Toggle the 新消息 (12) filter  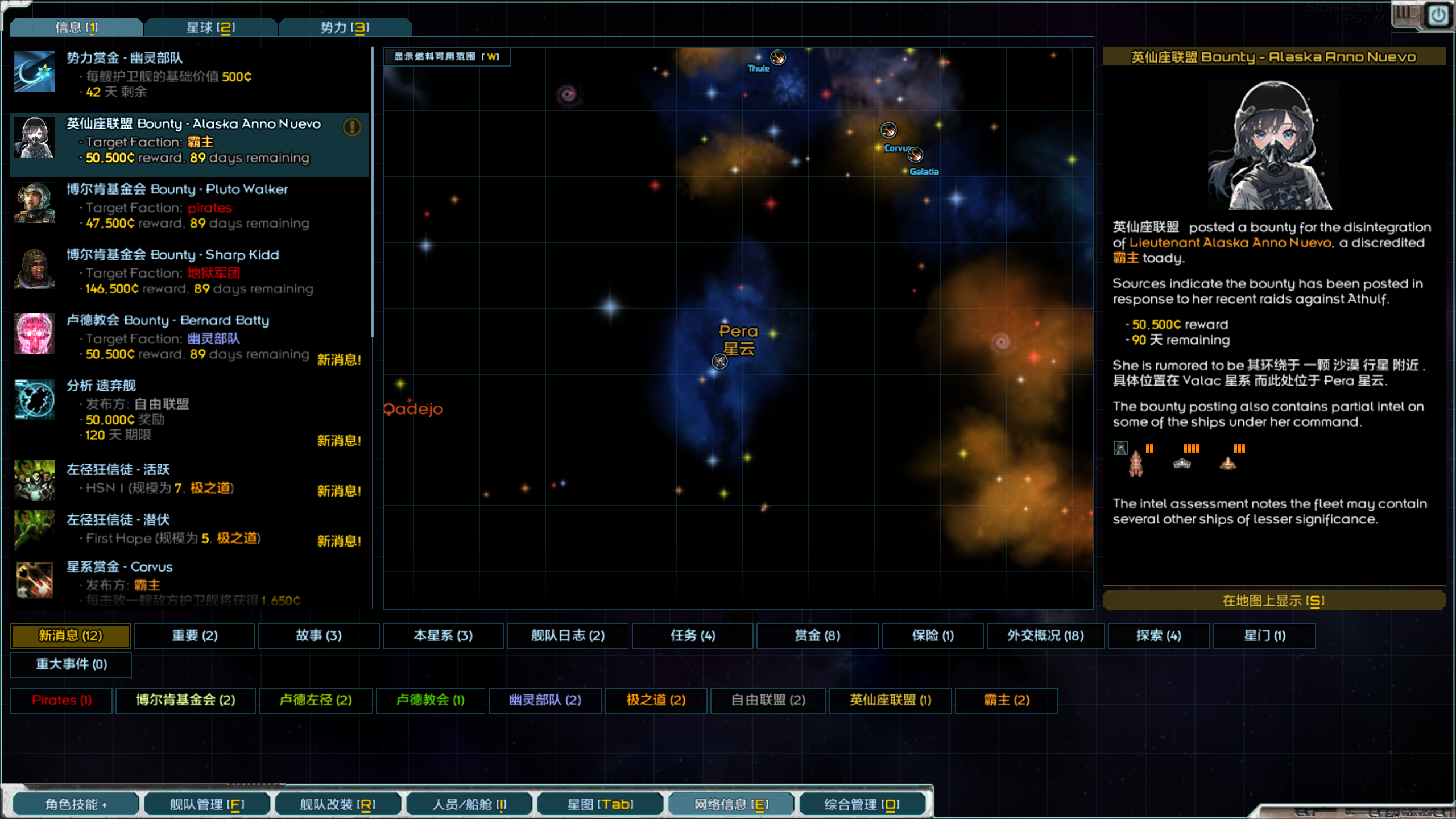click(71, 636)
